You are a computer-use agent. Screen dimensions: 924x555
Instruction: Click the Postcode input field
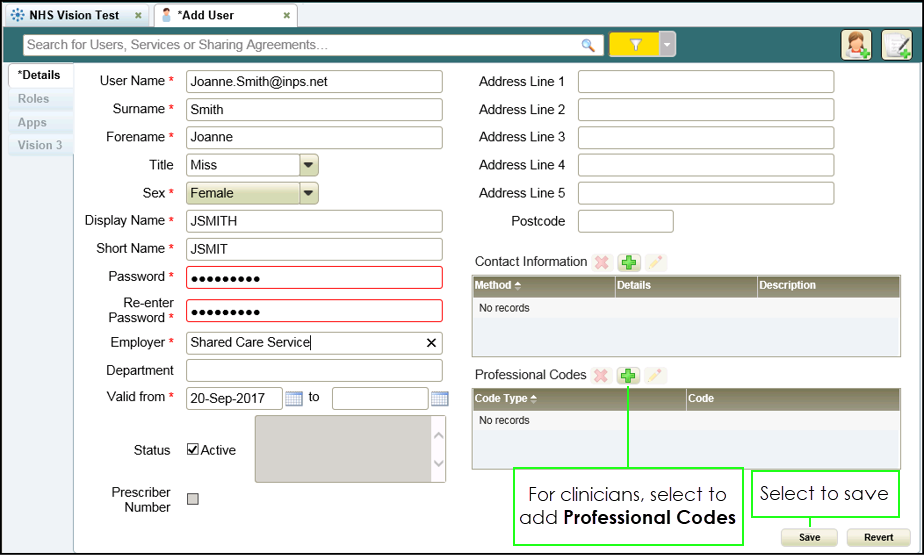click(625, 221)
